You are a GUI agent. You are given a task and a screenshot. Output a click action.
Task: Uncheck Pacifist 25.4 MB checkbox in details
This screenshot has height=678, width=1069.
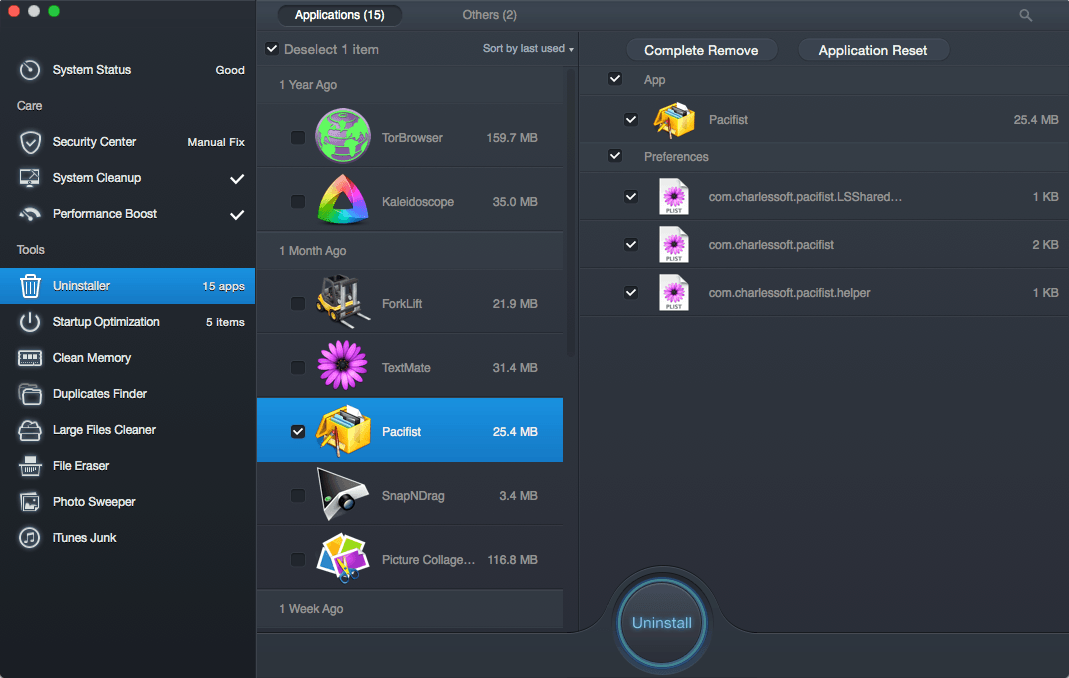click(x=631, y=119)
